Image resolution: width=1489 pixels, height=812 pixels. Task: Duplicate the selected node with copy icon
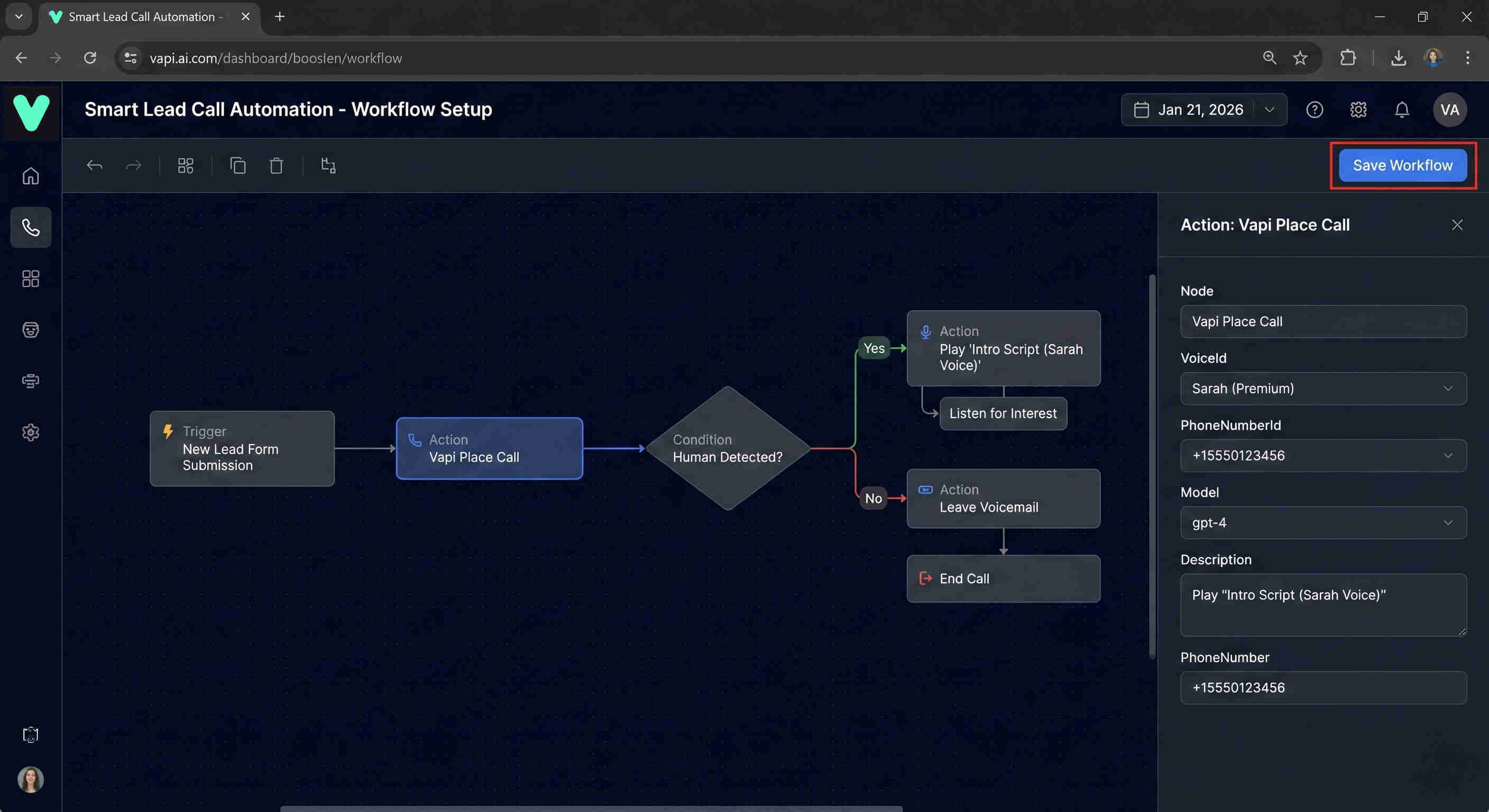(237, 166)
